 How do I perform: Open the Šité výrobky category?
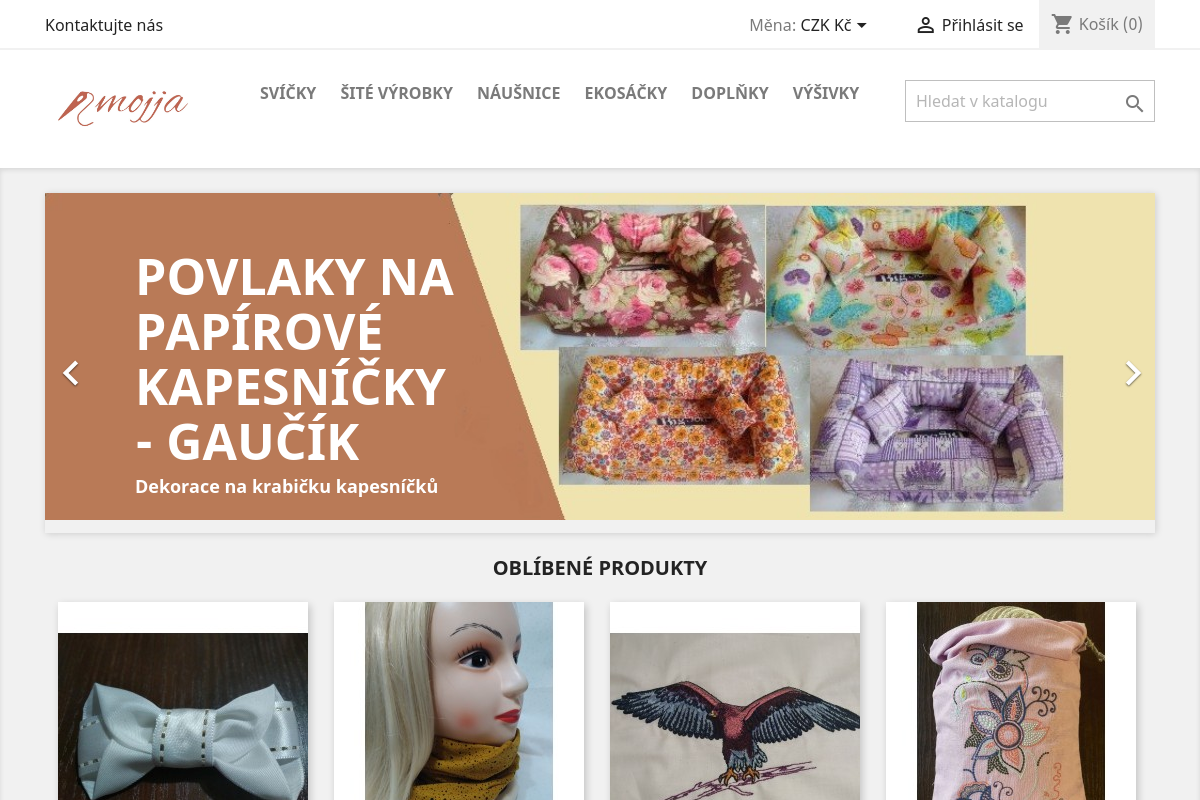[x=396, y=93]
